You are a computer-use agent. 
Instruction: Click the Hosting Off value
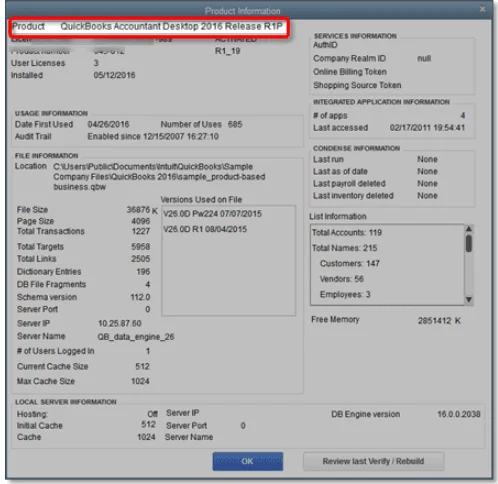coord(152,414)
